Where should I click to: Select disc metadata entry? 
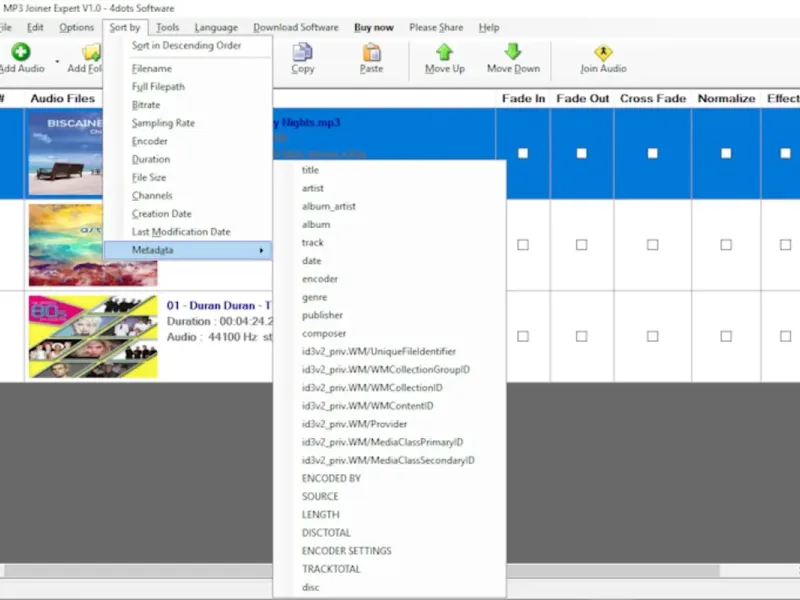coord(389,587)
